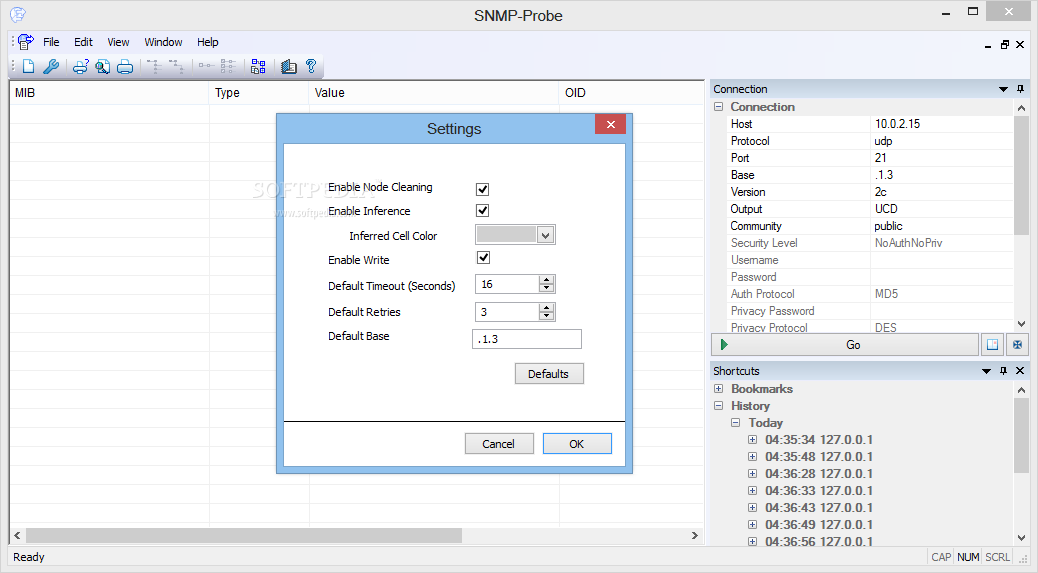Click the New document toolbar icon
Viewport: 1038px width, 573px height.
[x=28, y=66]
